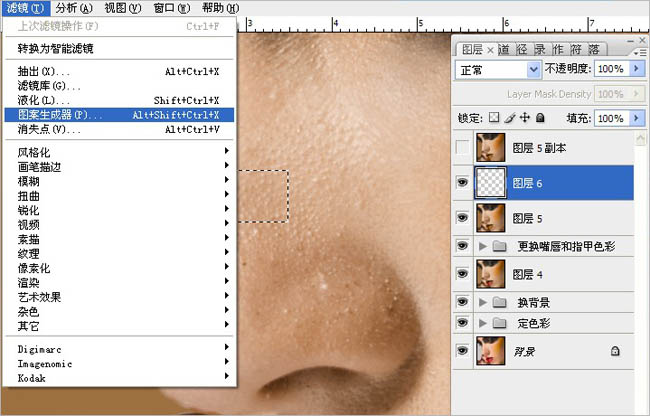Toggle lock position move icon
Image resolution: width=650 pixels, height=416 pixels.
pyautogui.click(x=525, y=118)
